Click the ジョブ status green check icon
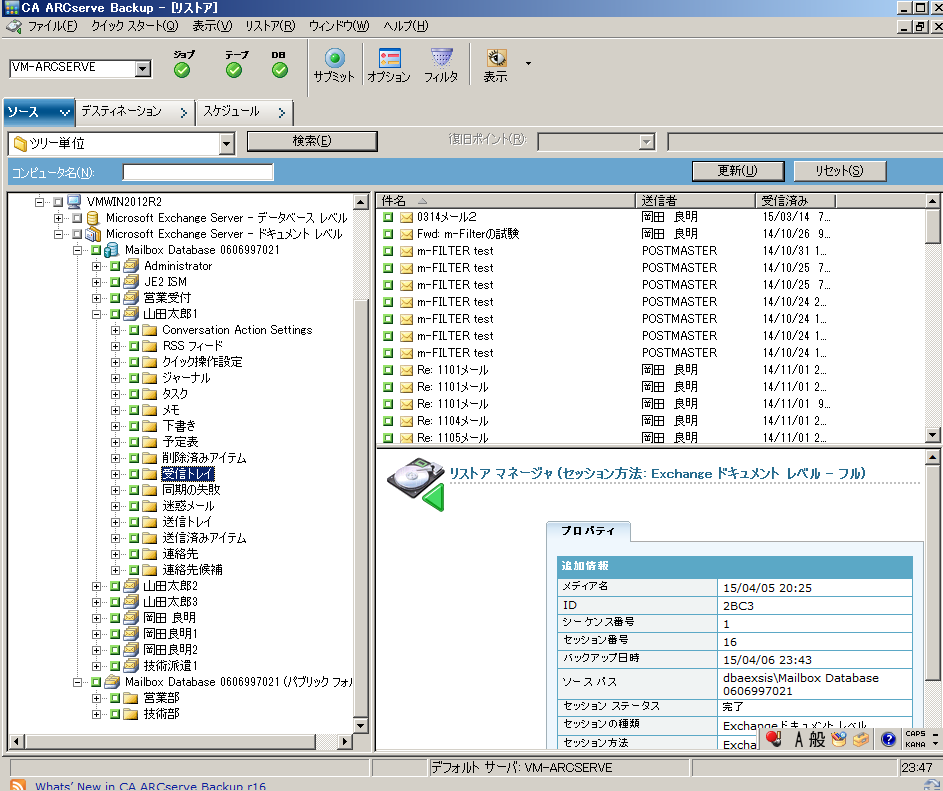Viewport: 943px width, 791px height. (182, 69)
